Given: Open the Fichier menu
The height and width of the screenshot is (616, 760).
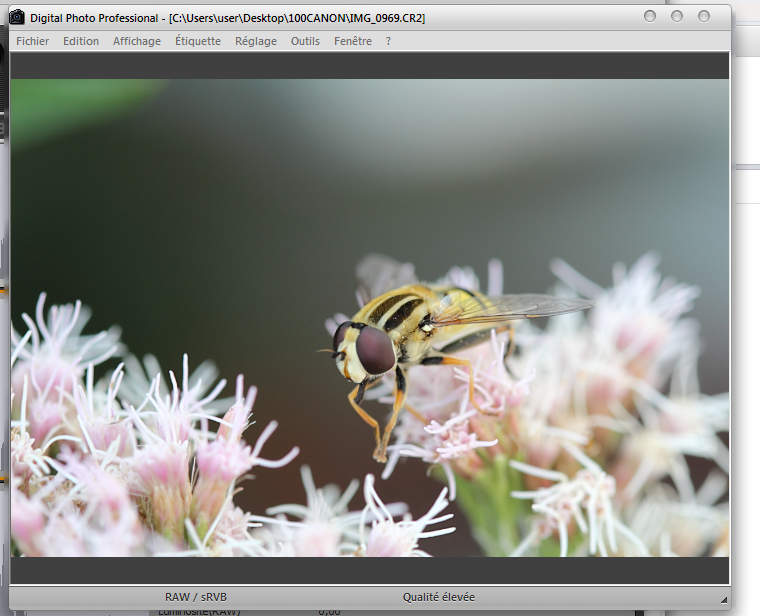Looking at the screenshot, I should [32, 41].
